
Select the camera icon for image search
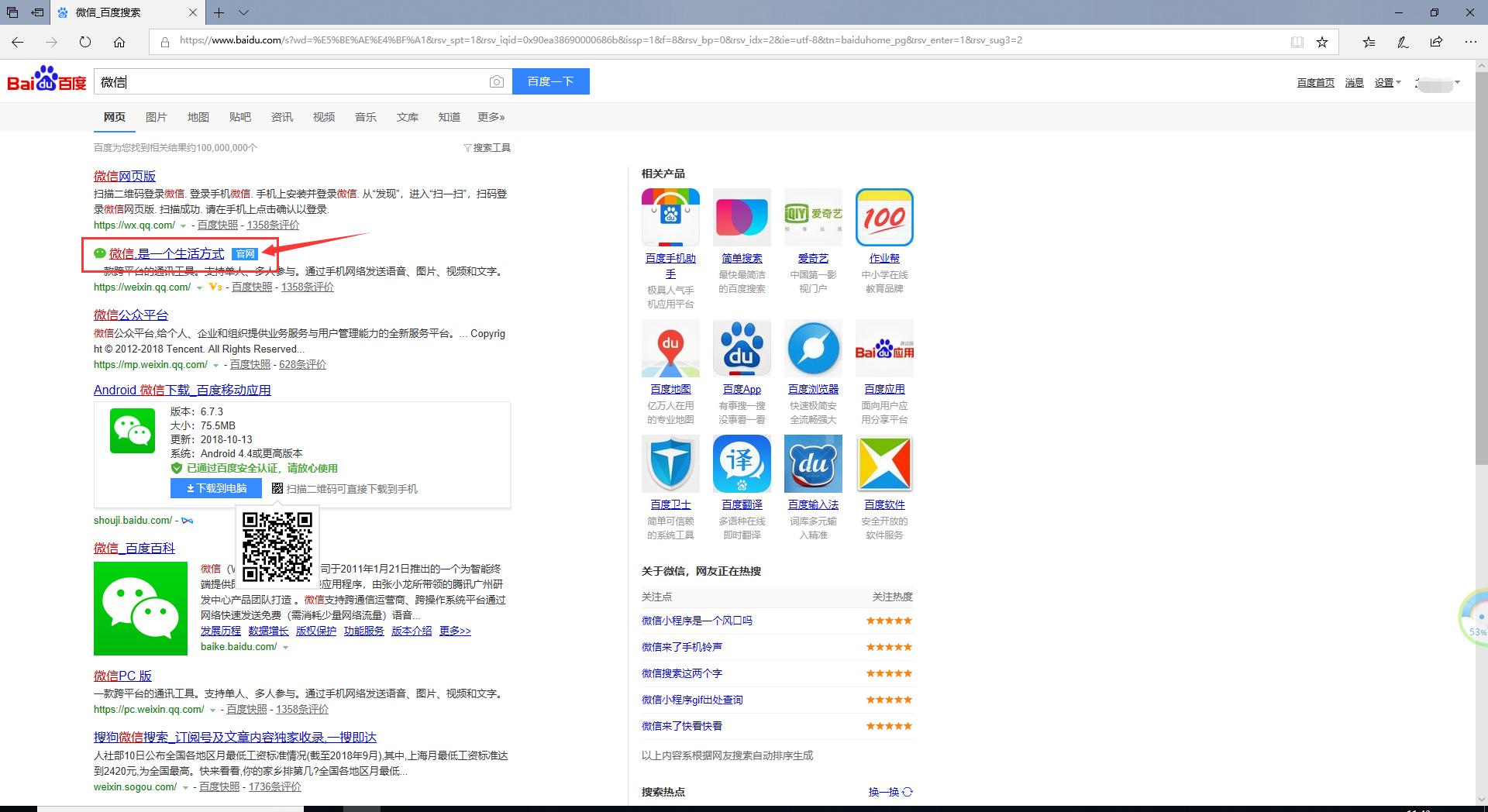[497, 81]
